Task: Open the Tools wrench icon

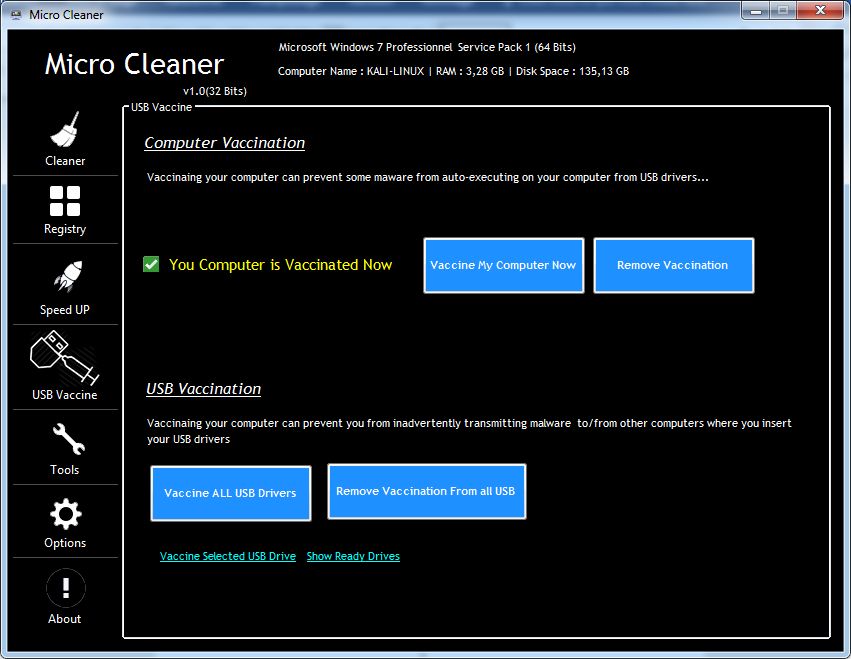Action: 68,439
